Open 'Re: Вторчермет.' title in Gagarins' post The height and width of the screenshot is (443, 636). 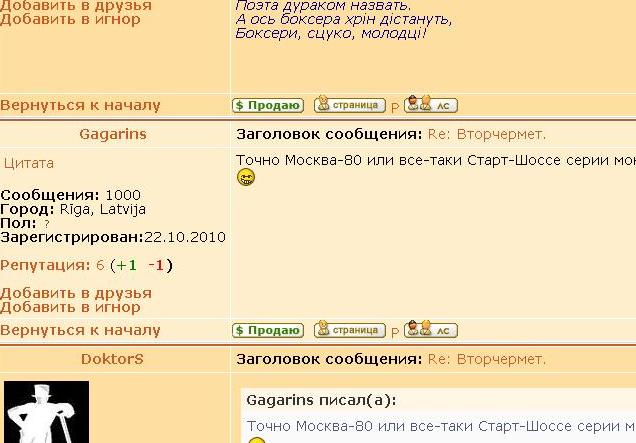[x=486, y=134]
